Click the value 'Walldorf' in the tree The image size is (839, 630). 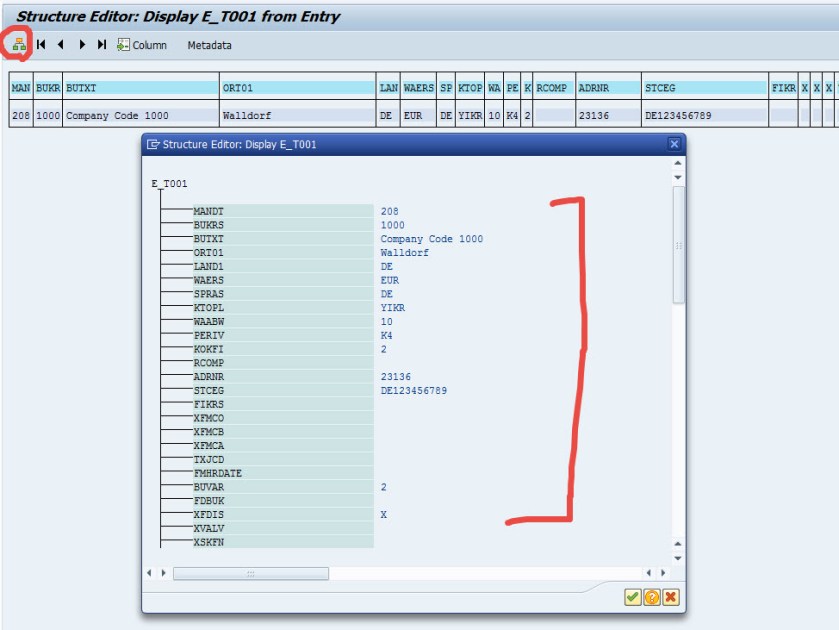pos(405,253)
